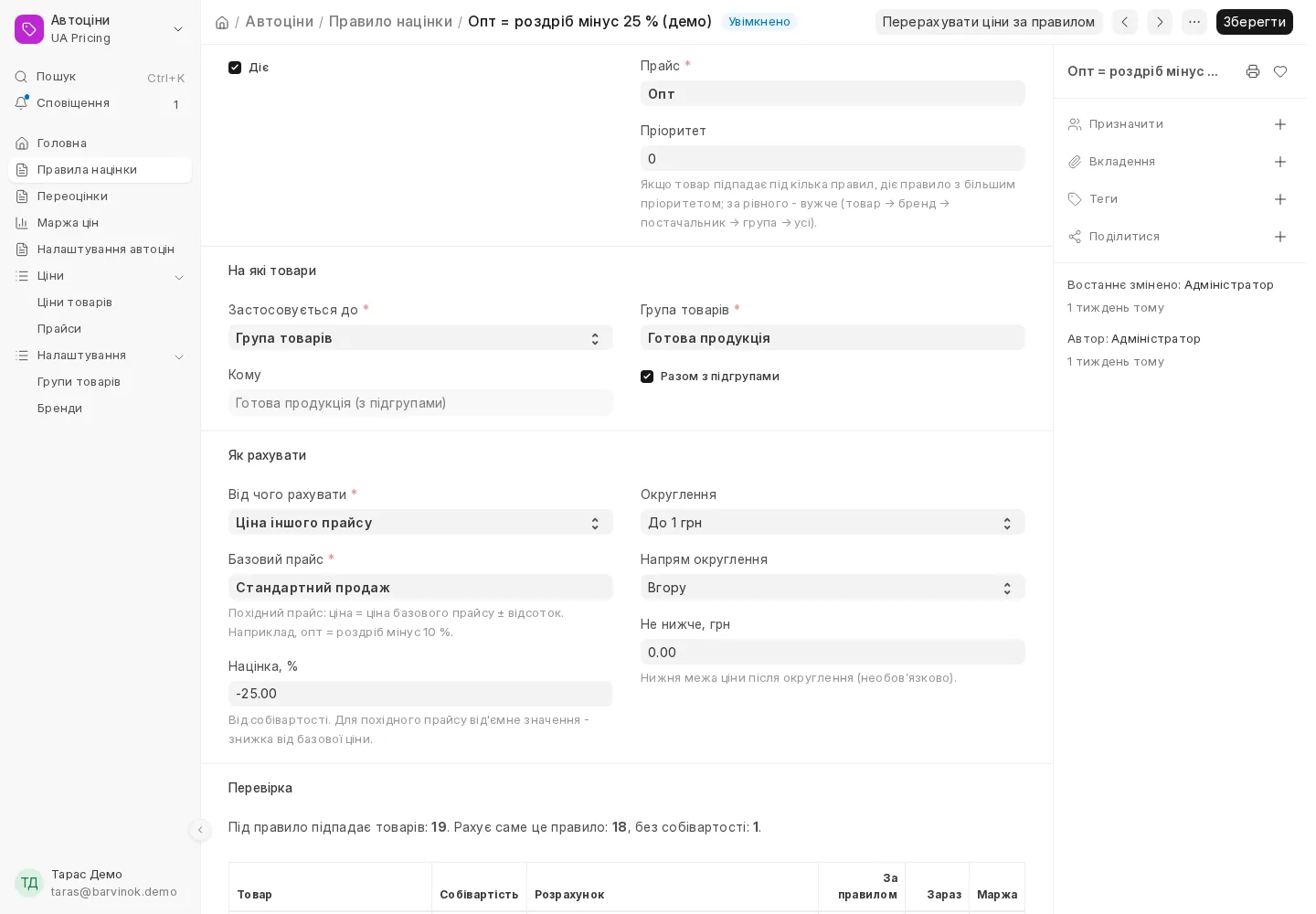The height and width of the screenshot is (914, 1316).
Task: Click the home breadcrumb icon
Action: click(222, 22)
